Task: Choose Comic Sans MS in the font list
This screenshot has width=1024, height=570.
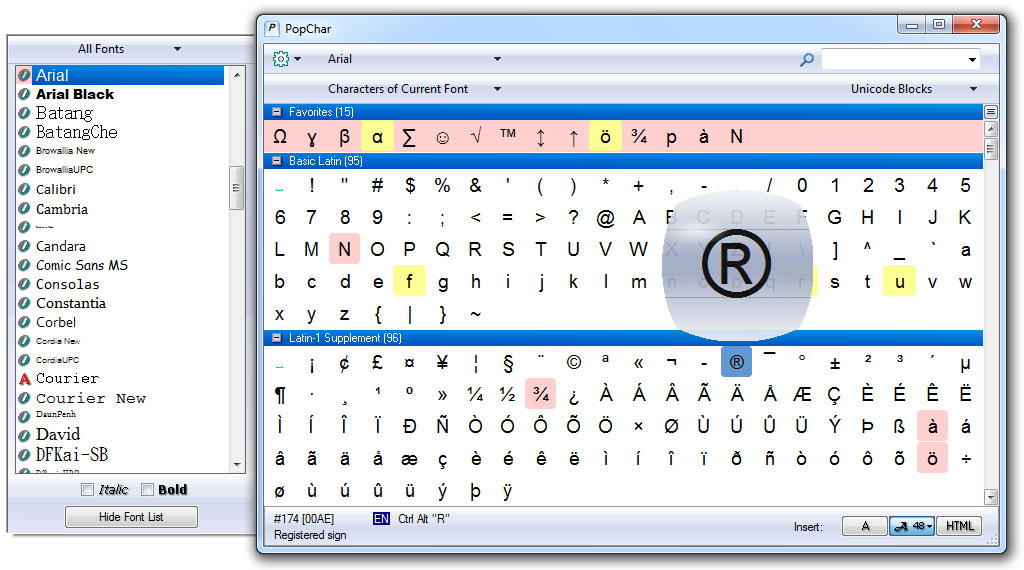Action: pyautogui.click(x=82, y=265)
